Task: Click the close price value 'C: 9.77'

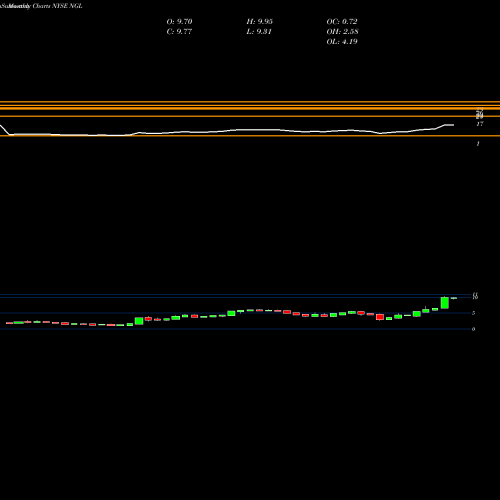Action: (179, 32)
